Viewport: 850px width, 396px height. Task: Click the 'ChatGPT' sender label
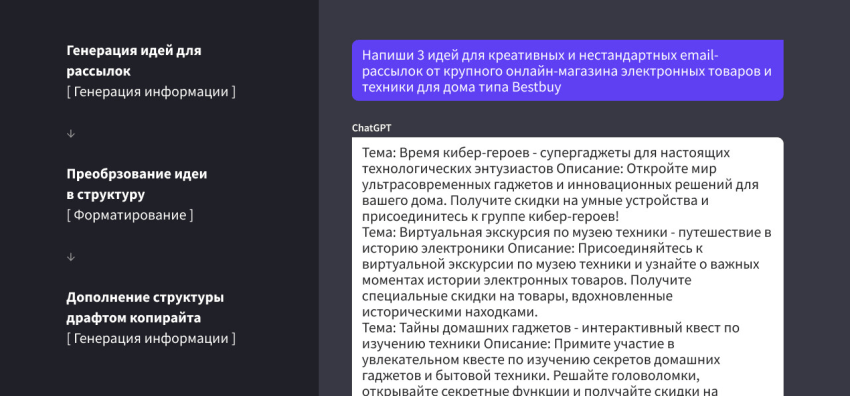(371, 128)
